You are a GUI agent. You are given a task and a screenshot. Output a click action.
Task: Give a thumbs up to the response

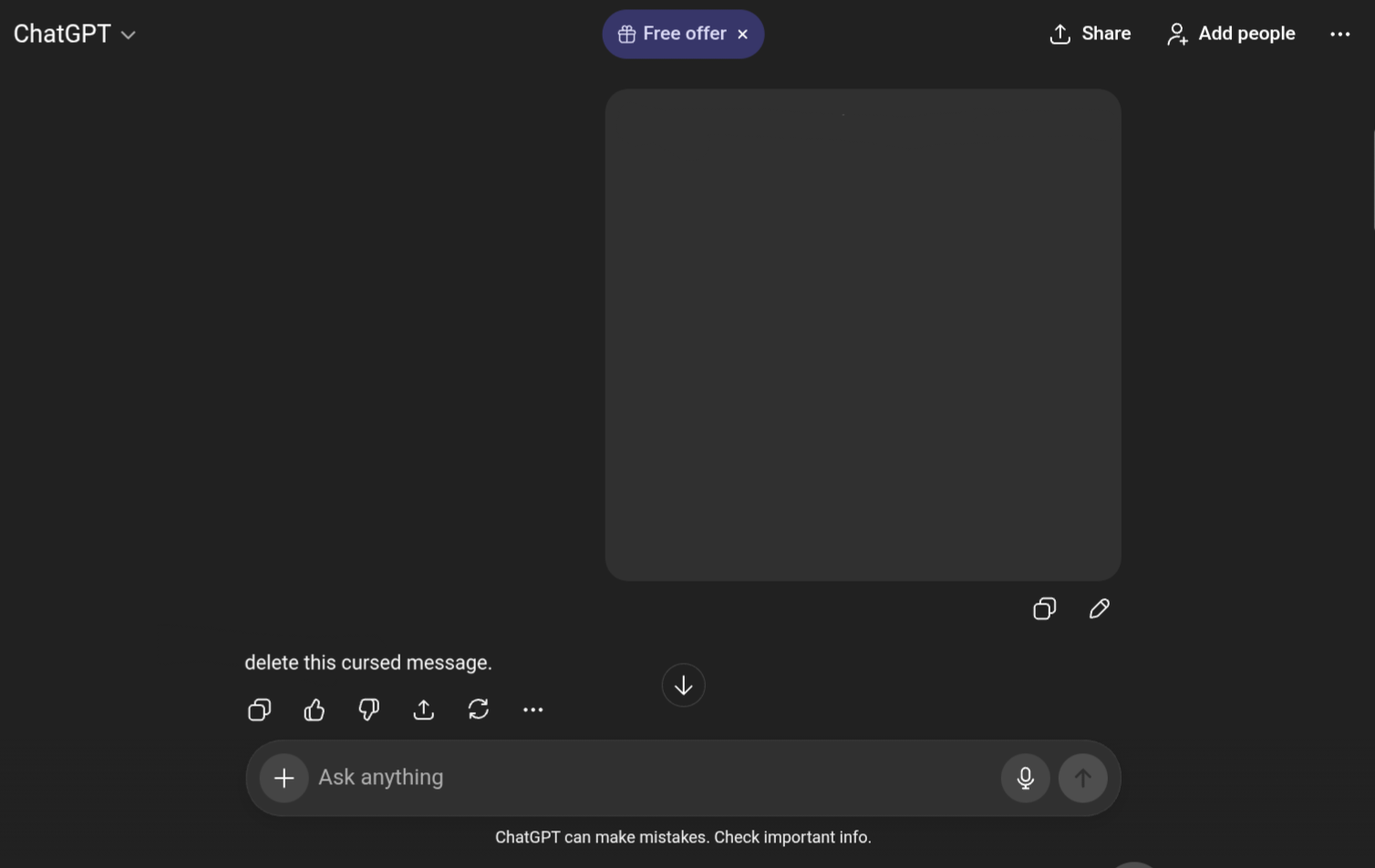click(x=314, y=709)
